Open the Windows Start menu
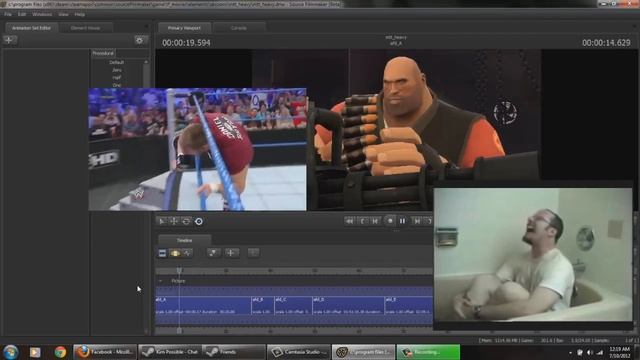640x360 pixels. 11,351
